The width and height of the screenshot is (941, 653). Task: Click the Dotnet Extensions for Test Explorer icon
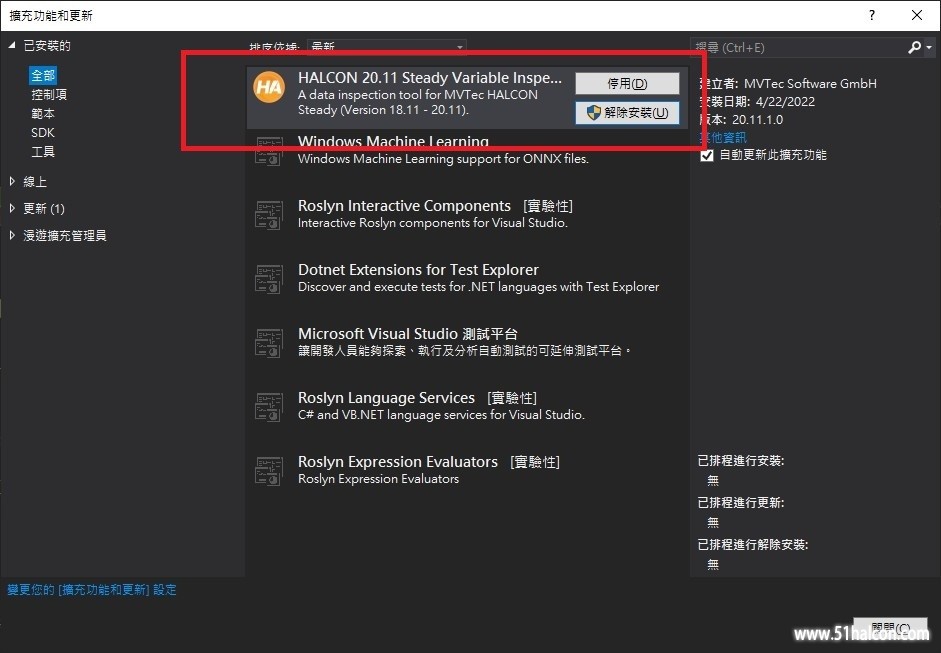pos(269,279)
